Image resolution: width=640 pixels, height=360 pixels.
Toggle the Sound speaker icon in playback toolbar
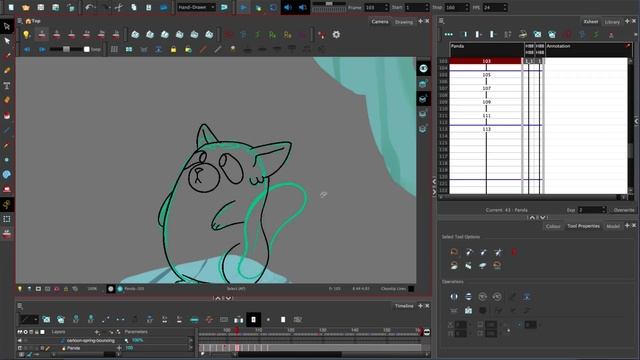[x=288, y=7]
